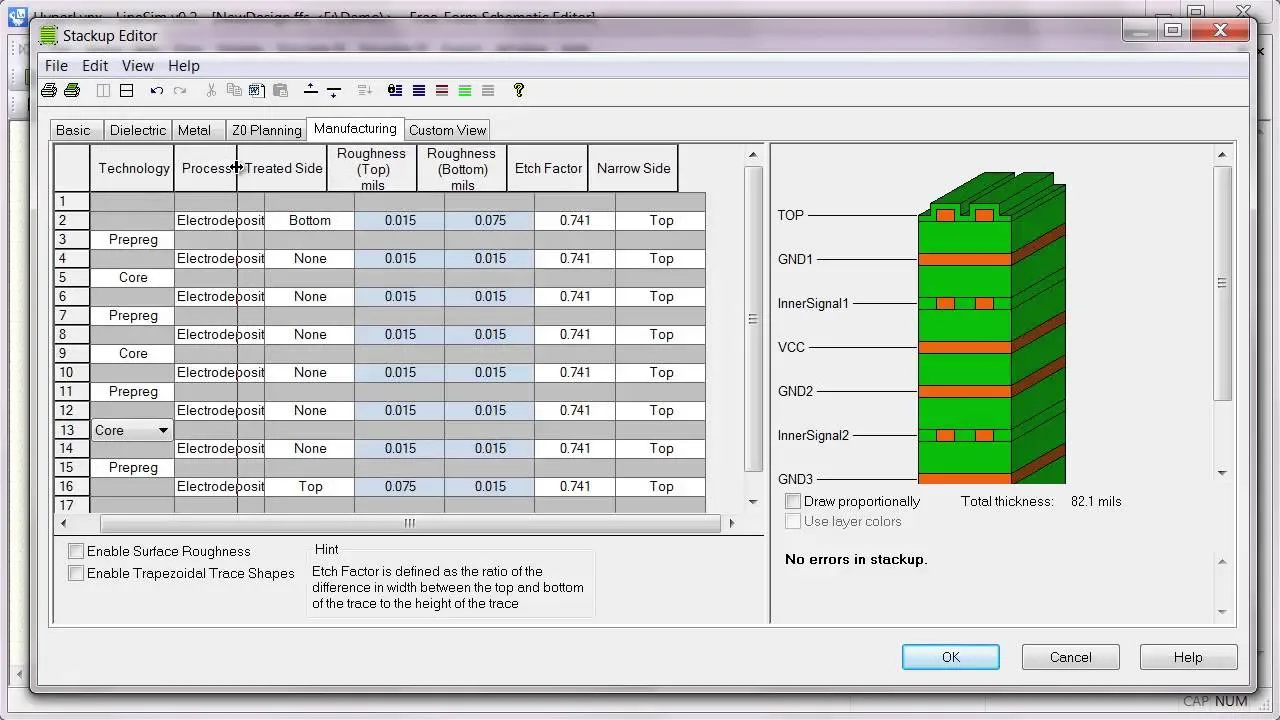1280x720 pixels.
Task: Enable Surface Roughness checkbox
Action: [x=76, y=551]
